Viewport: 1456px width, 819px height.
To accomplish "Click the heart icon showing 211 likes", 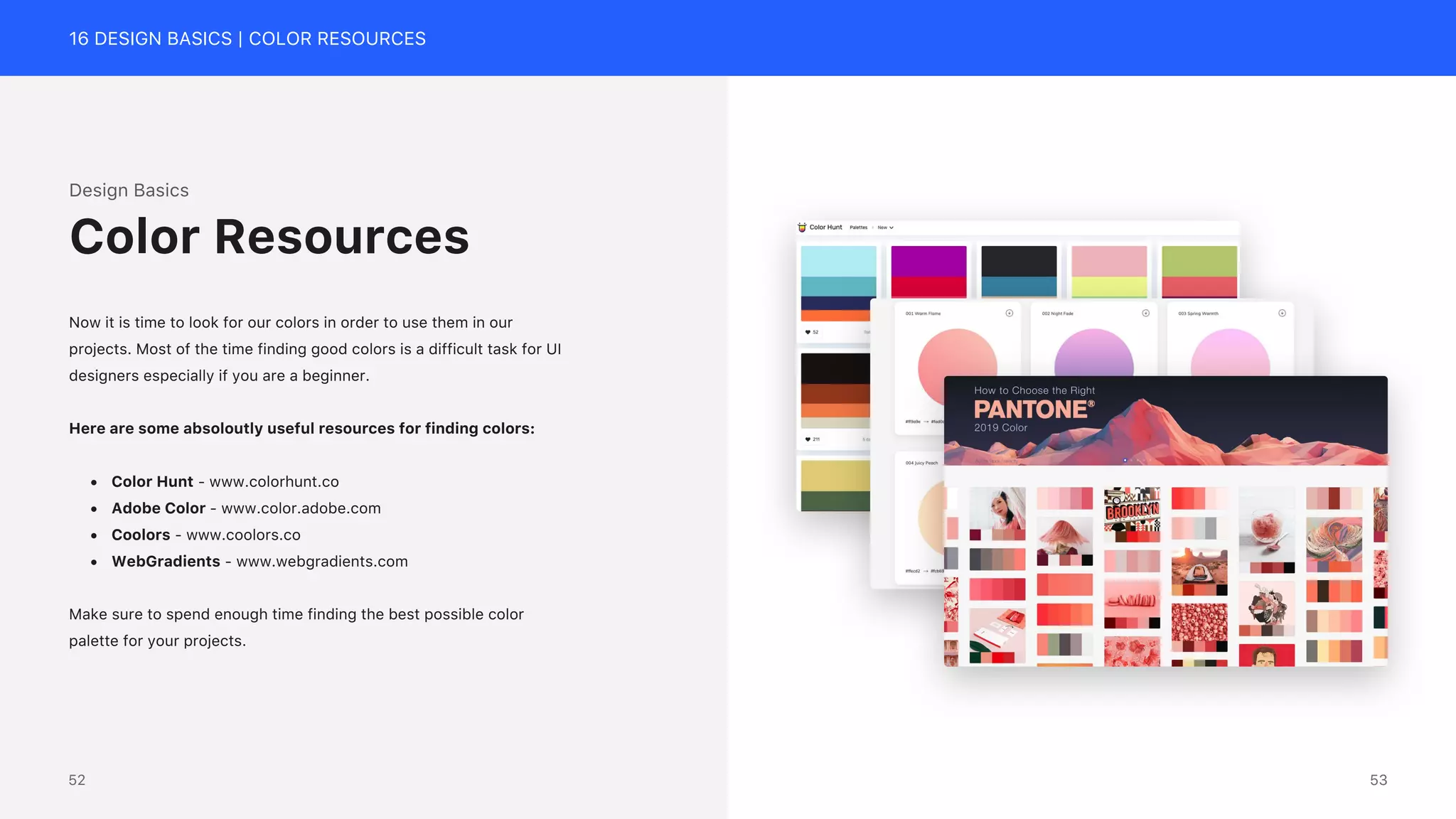I will click(808, 439).
